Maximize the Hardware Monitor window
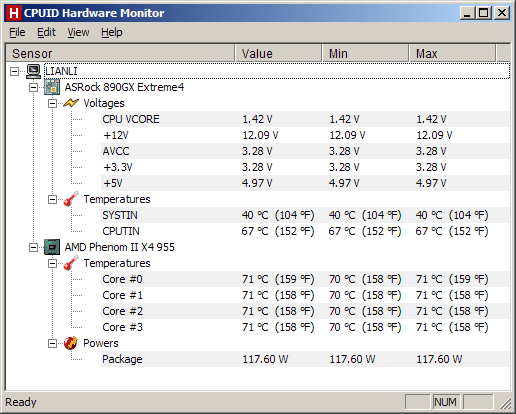516x414 pixels. [483, 13]
